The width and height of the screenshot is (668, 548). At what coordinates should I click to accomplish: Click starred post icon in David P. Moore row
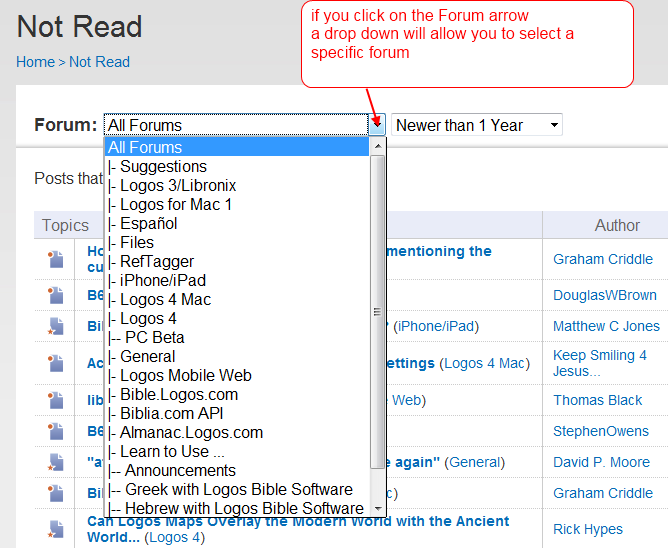coord(55,462)
